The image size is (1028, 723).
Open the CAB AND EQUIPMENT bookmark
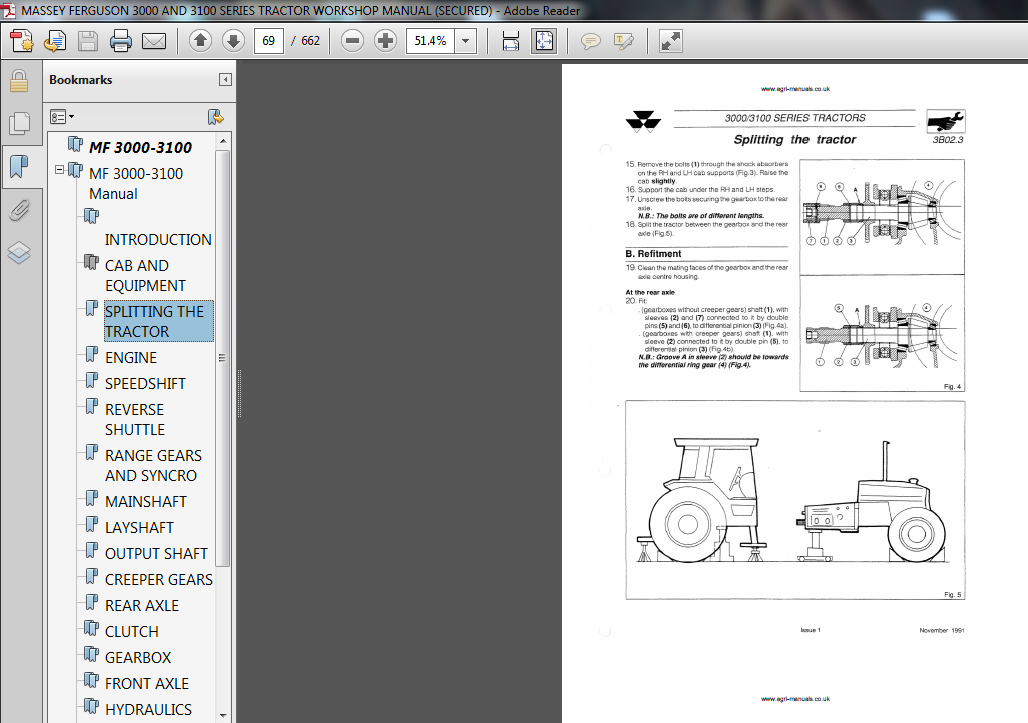(x=145, y=275)
